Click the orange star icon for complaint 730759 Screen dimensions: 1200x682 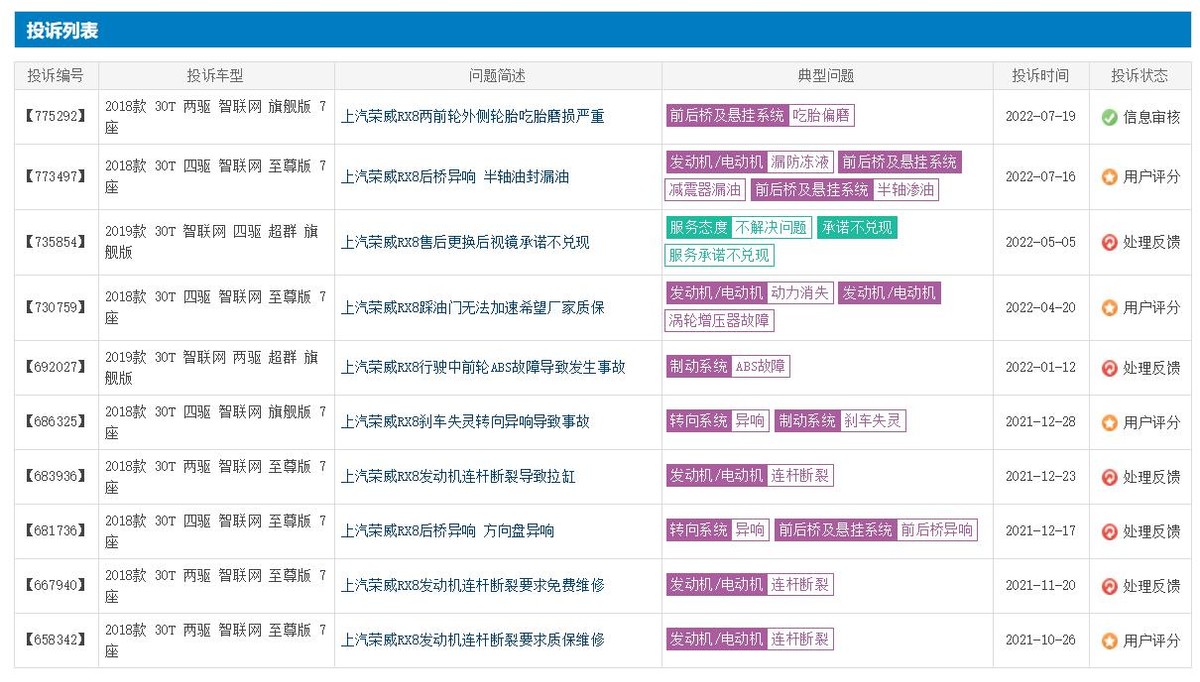point(1109,308)
